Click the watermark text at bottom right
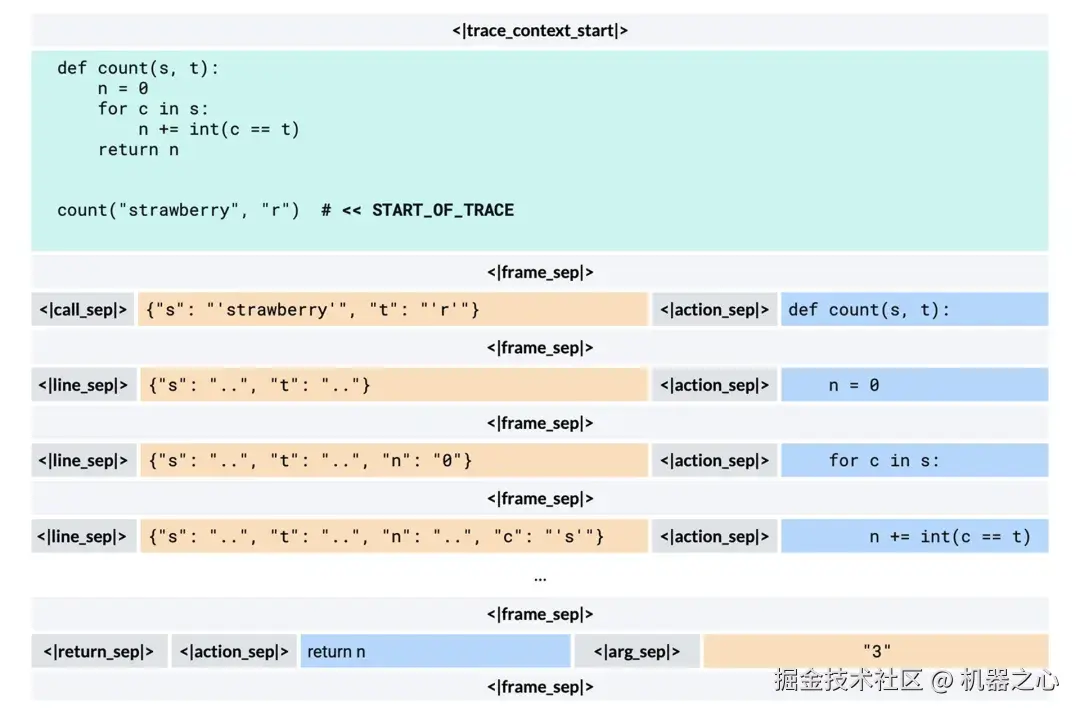This screenshot has width=1080, height=714. tap(915, 680)
